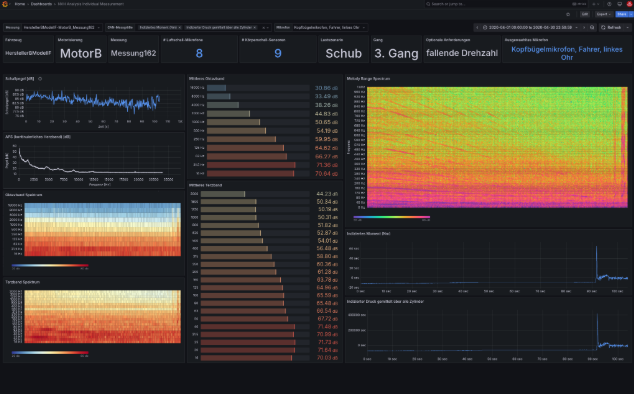Click the 71.36 dB octave band value
634x394 pixels.
(326, 165)
